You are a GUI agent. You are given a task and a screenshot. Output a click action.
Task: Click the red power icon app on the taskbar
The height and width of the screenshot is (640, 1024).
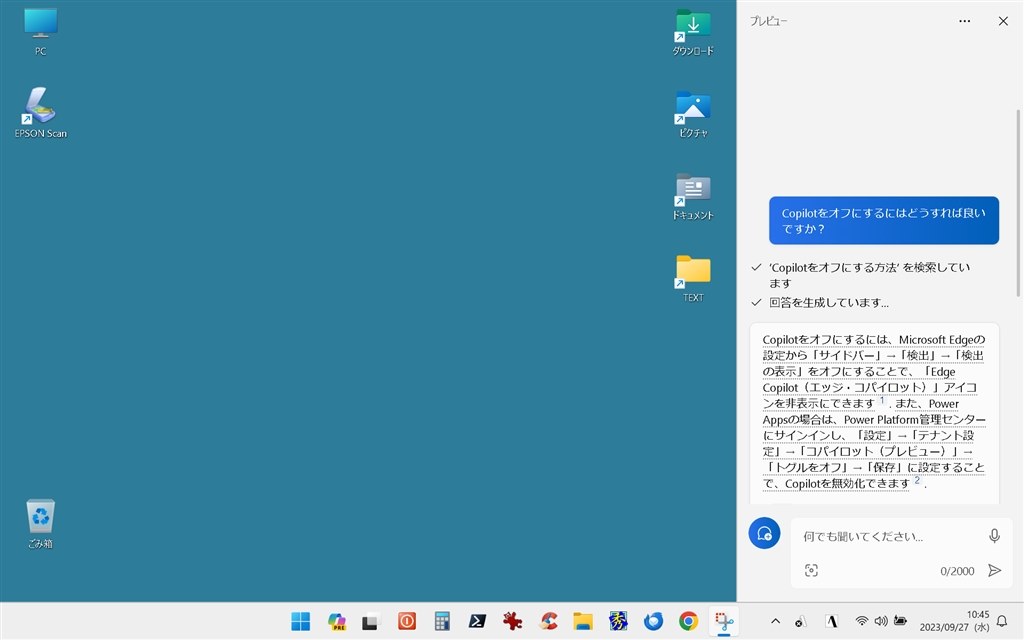[407, 621]
